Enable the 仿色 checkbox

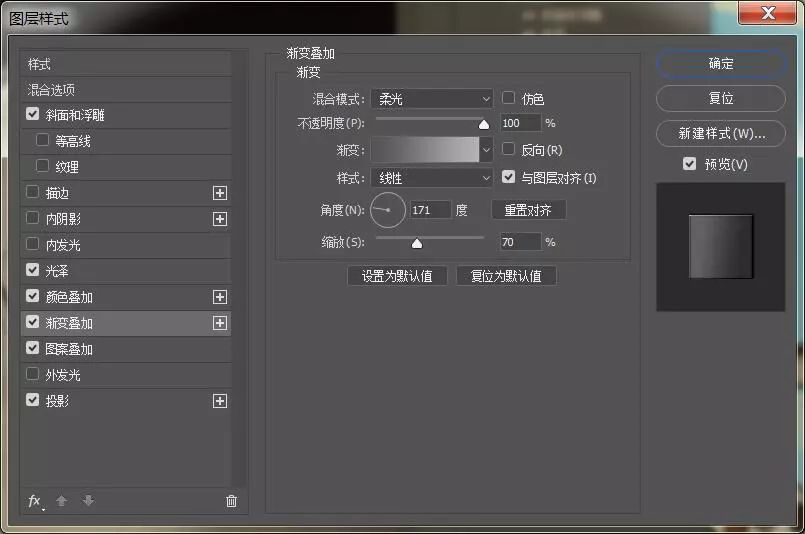(x=509, y=98)
